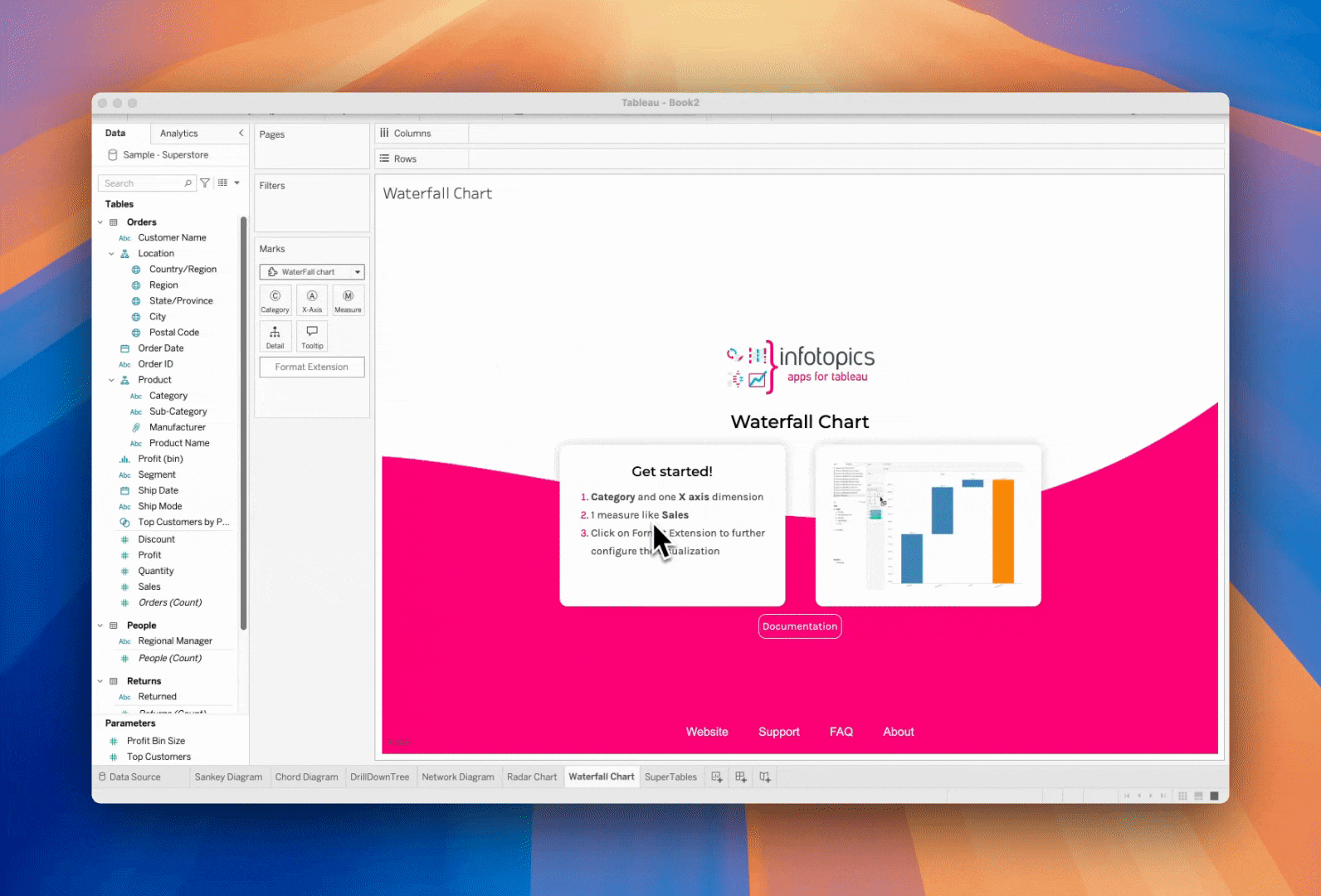Click the filter fields funnel icon
The image size is (1321, 896).
(205, 183)
